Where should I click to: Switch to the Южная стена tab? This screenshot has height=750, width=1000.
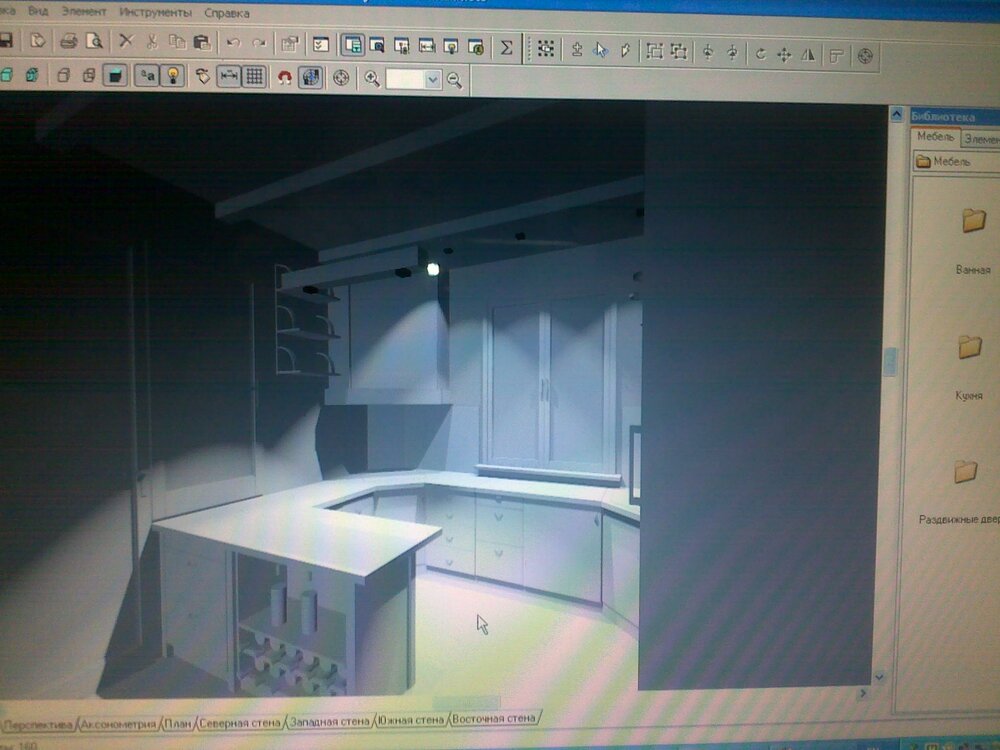(x=410, y=720)
